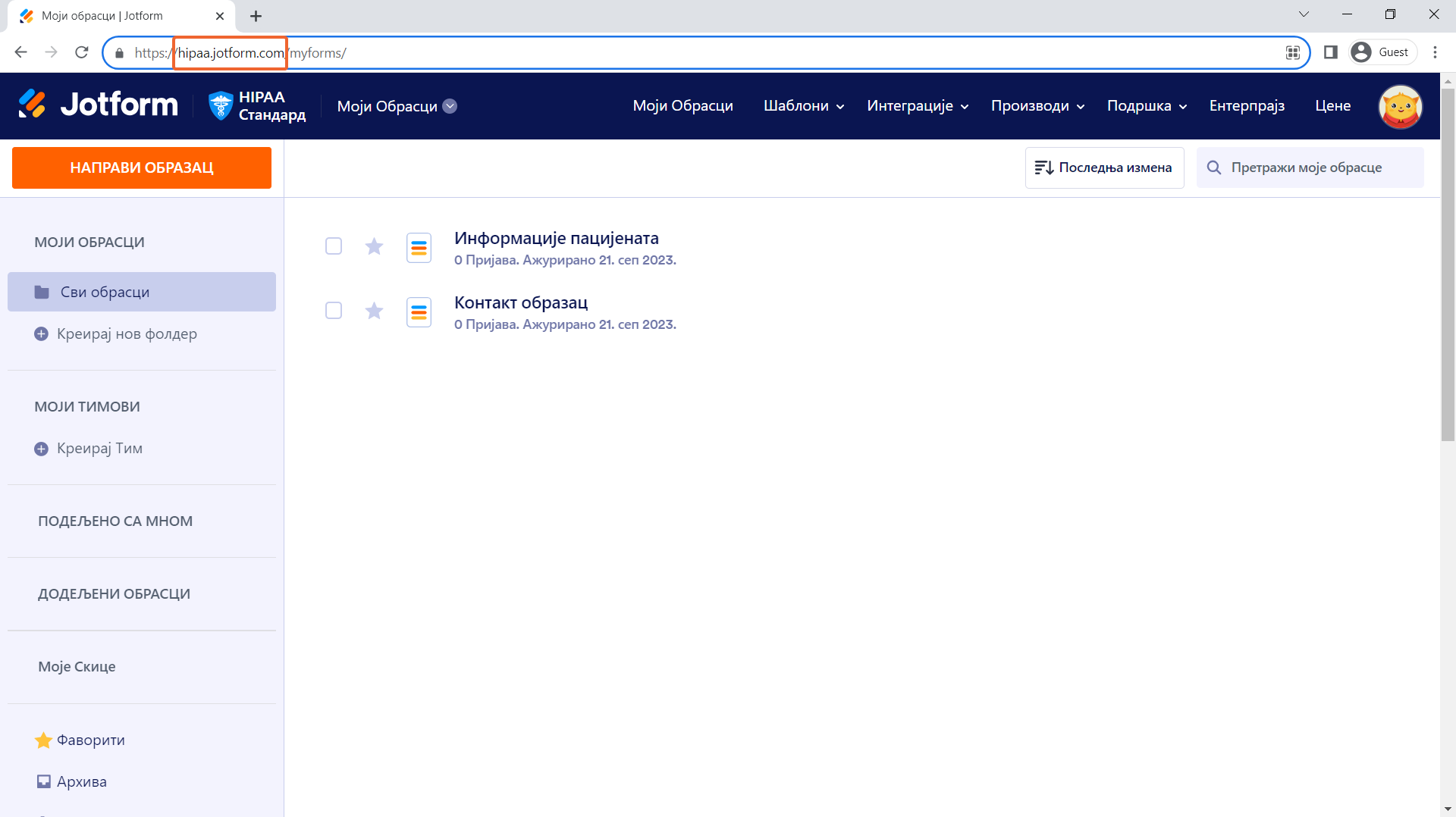Viewport: 1456px width, 817px height.
Task: Click the site padlock security icon
Action: coord(119,53)
